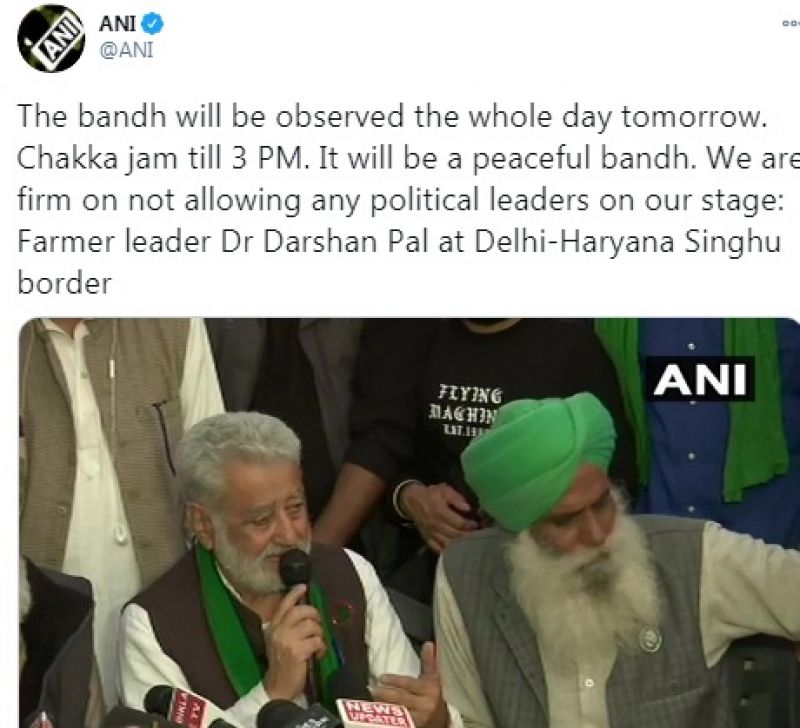Open the ANI display name link
This screenshot has height=728, width=800.
117,23
